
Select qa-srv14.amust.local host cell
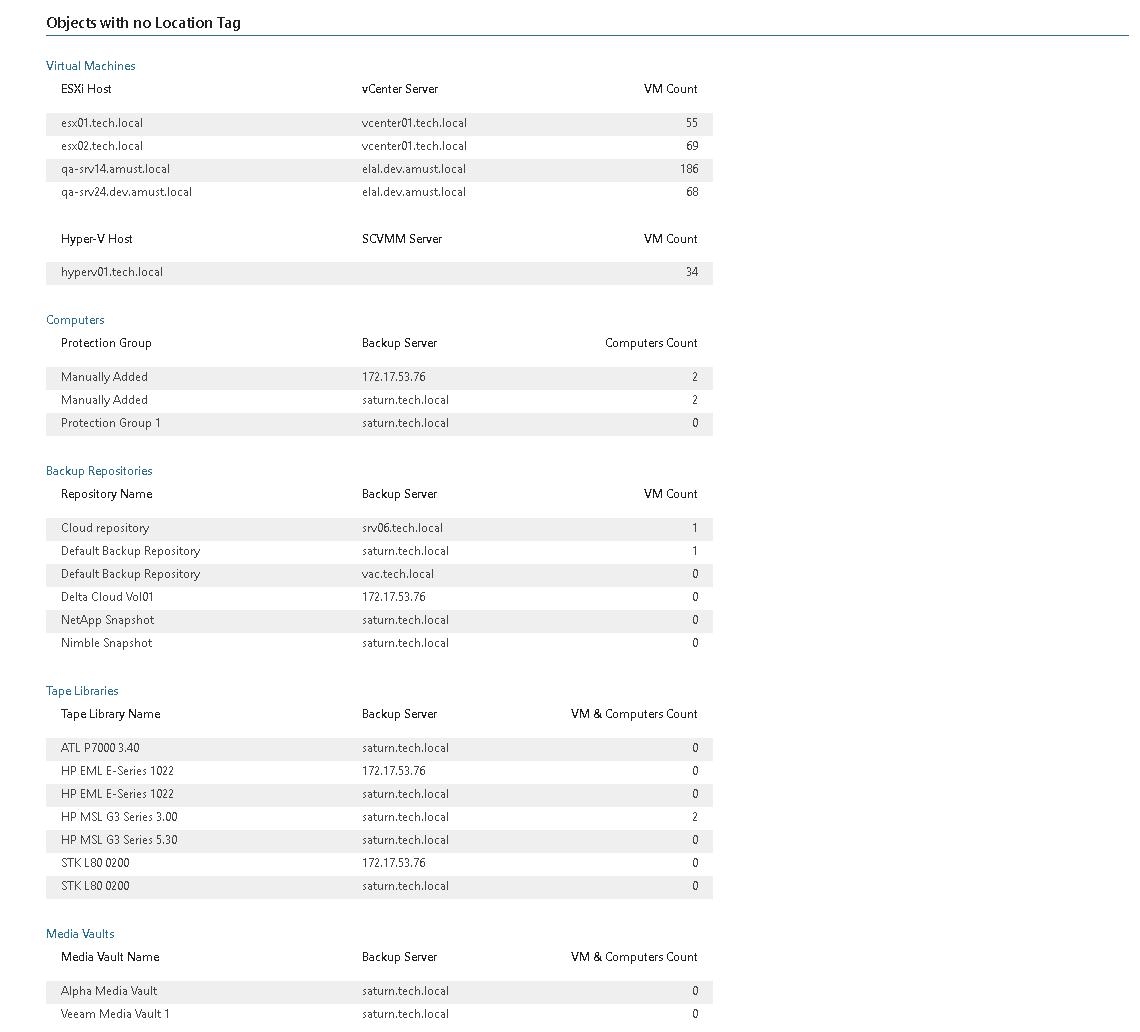[116, 169]
